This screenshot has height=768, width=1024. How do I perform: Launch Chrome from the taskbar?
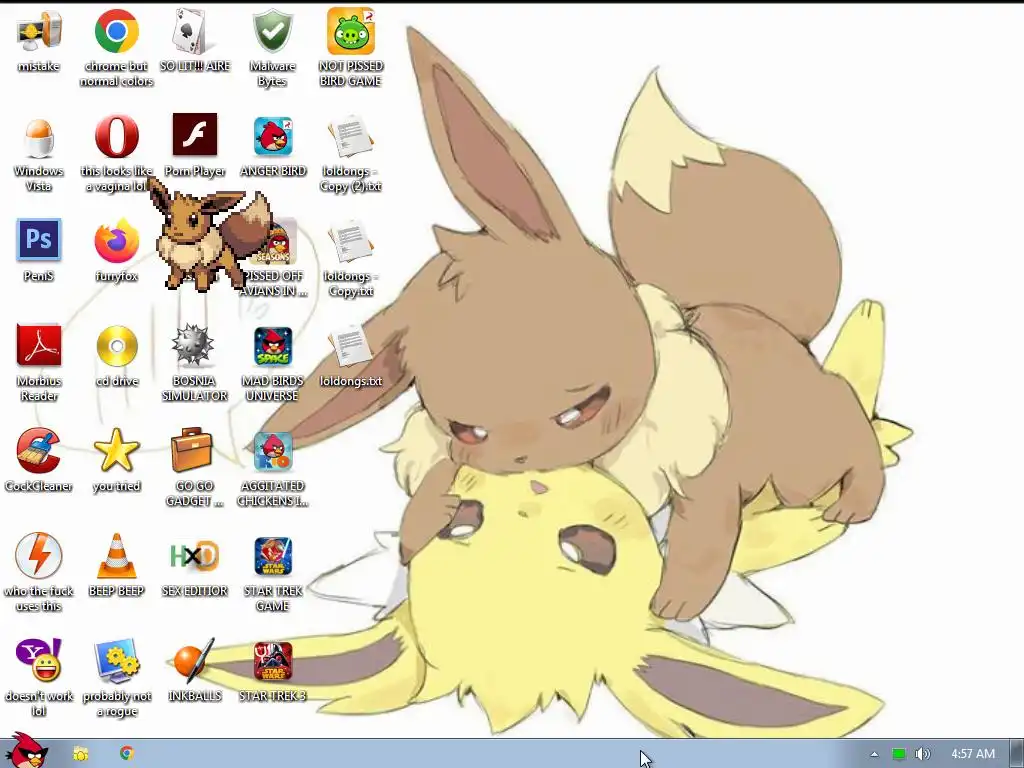pyautogui.click(x=127, y=753)
